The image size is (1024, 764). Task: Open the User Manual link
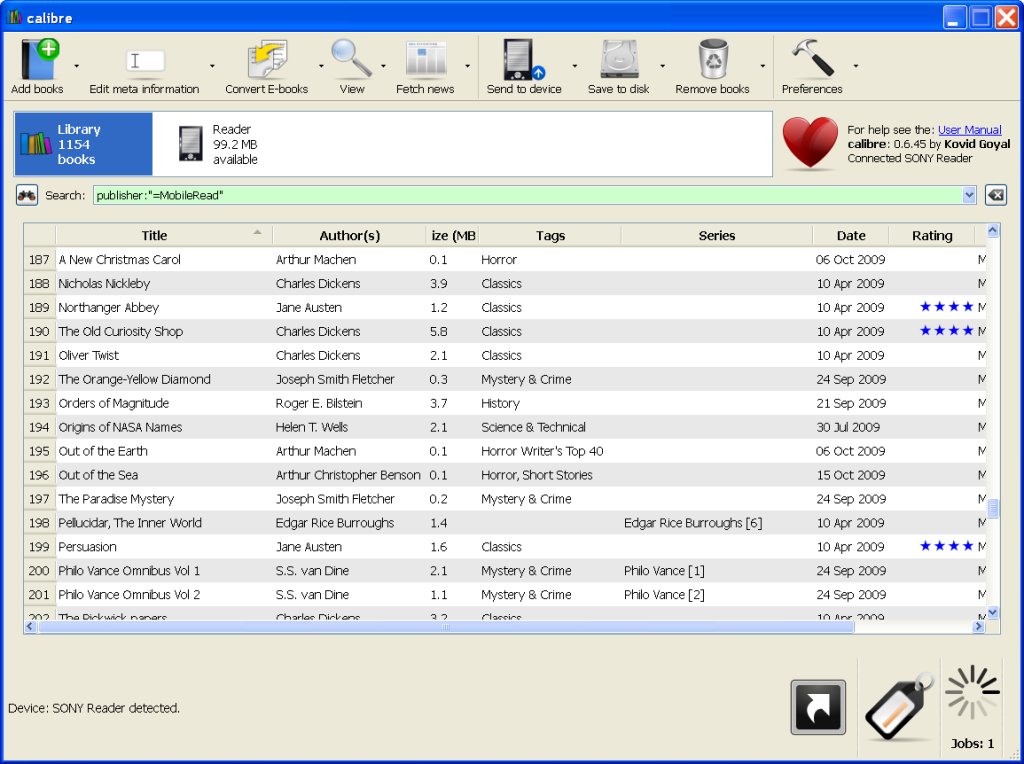(969, 130)
